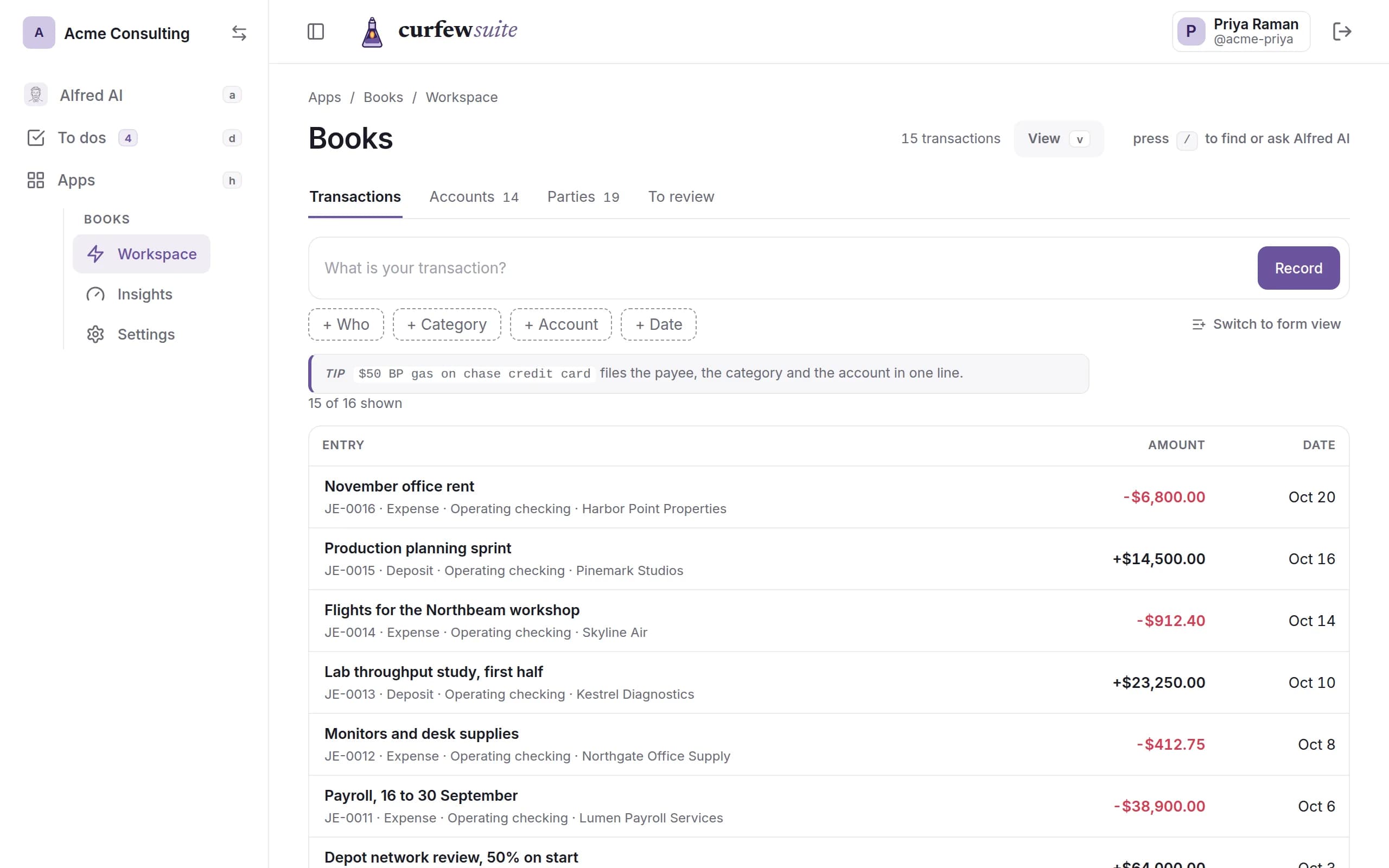Open Production planning sprint entry
This screenshot has height=868, width=1389.
828,559
